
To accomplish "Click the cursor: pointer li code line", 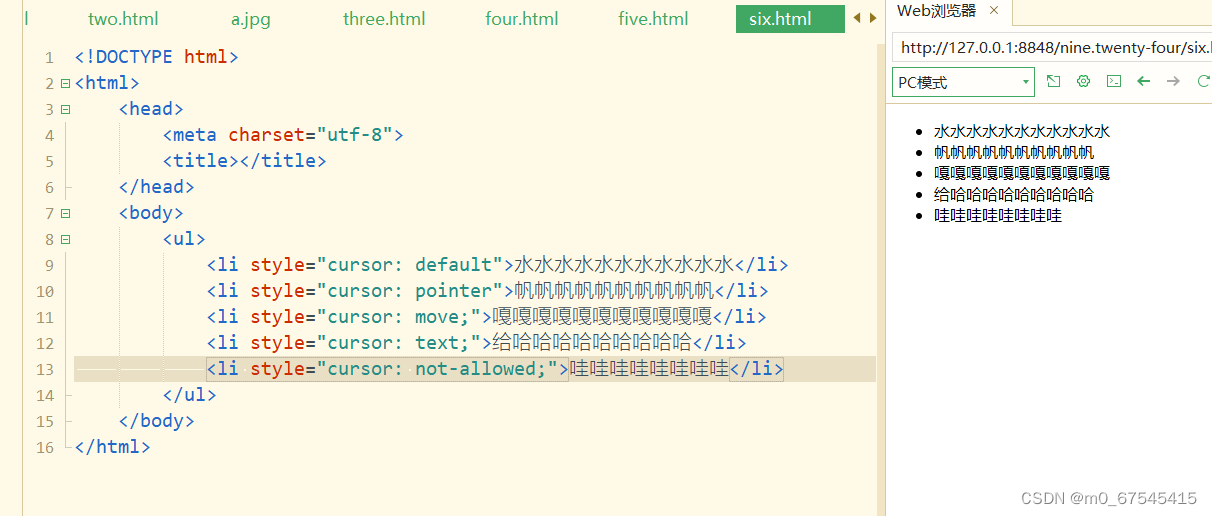I will (x=488, y=291).
